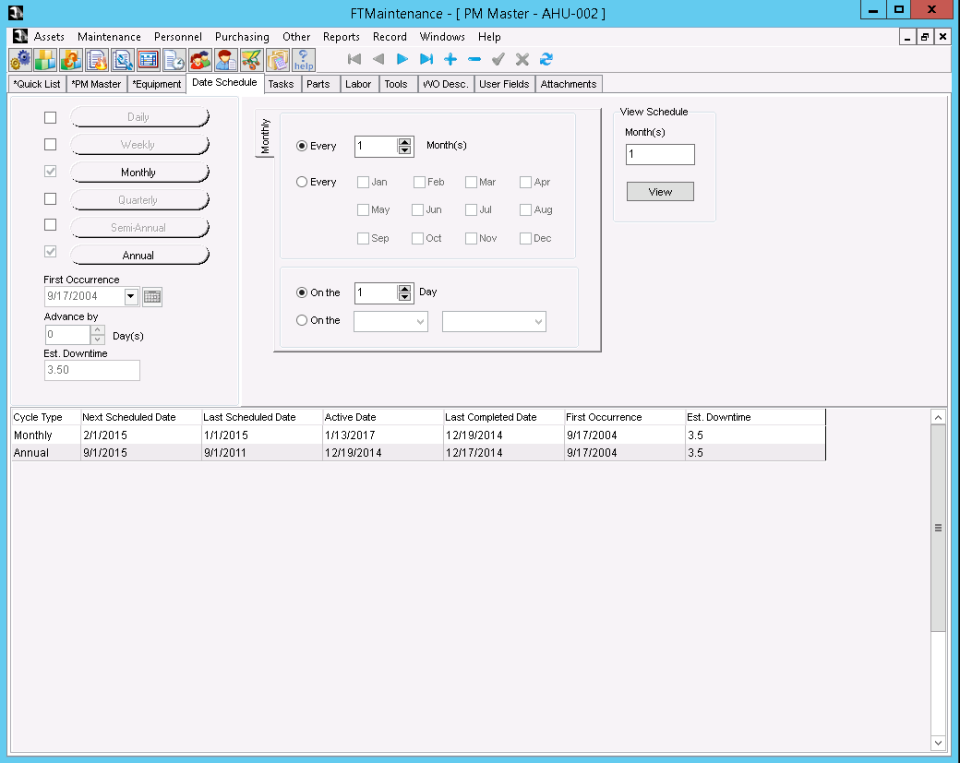
Task: Click the scroll down arrow of grid
Action: pyautogui.click(x=938, y=743)
